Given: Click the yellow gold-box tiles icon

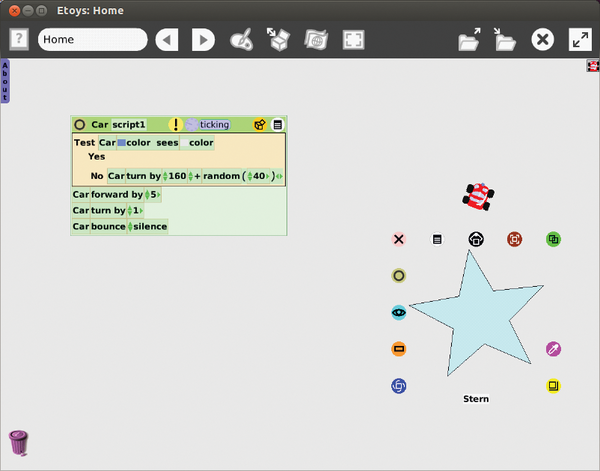Looking at the screenshot, I should pyautogui.click(x=260, y=125).
